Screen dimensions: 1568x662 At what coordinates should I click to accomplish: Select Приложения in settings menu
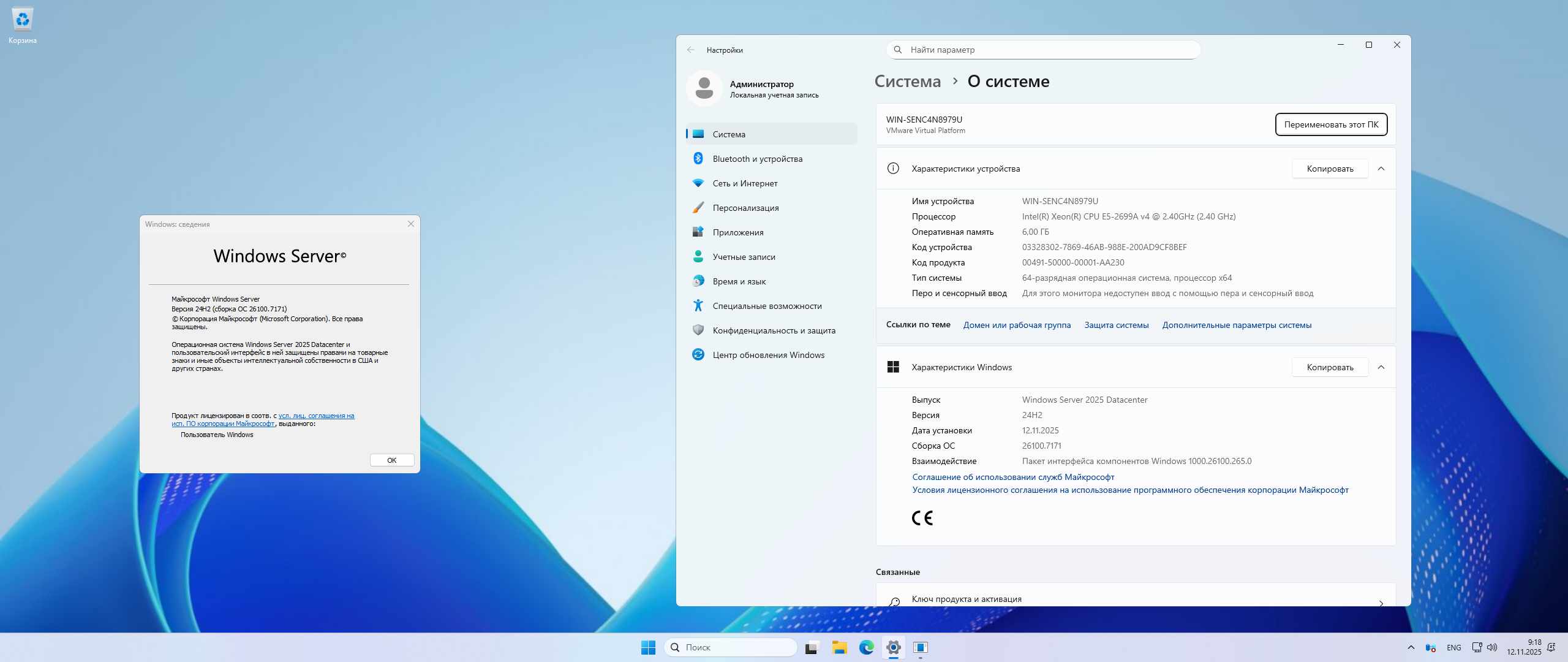click(737, 232)
